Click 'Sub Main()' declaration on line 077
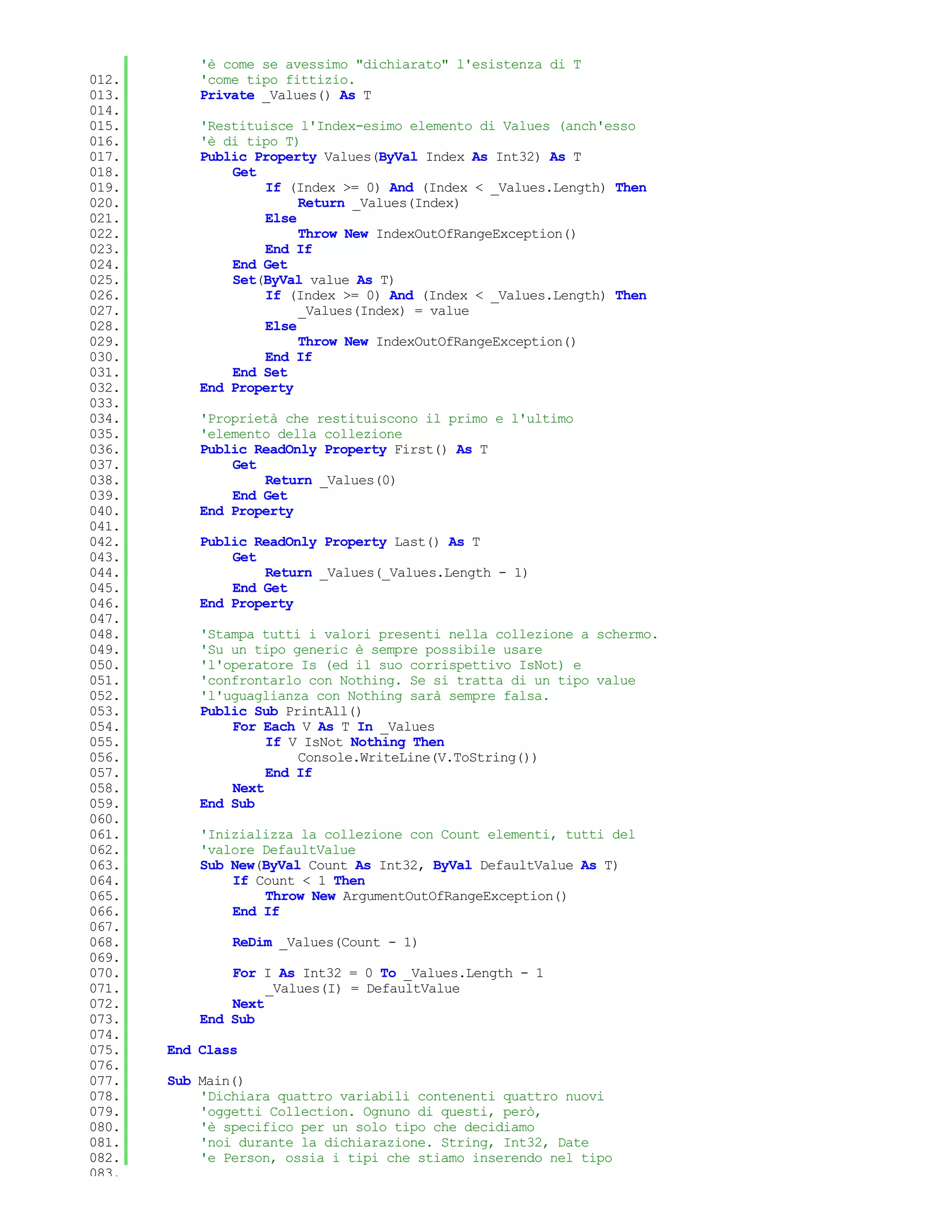Screen dimensions: 952x1232 (x=205, y=1081)
